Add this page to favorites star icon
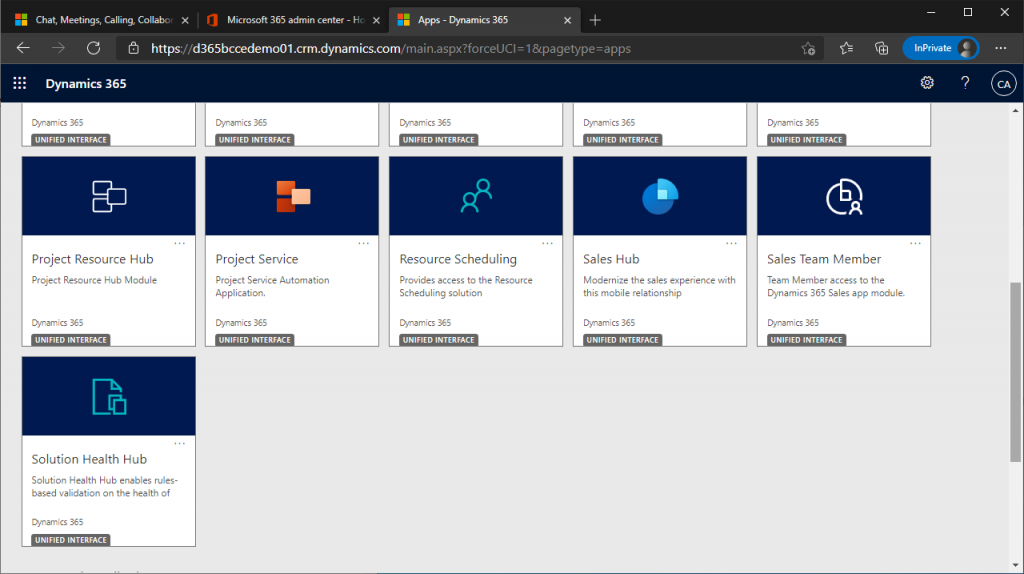 click(808, 48)
